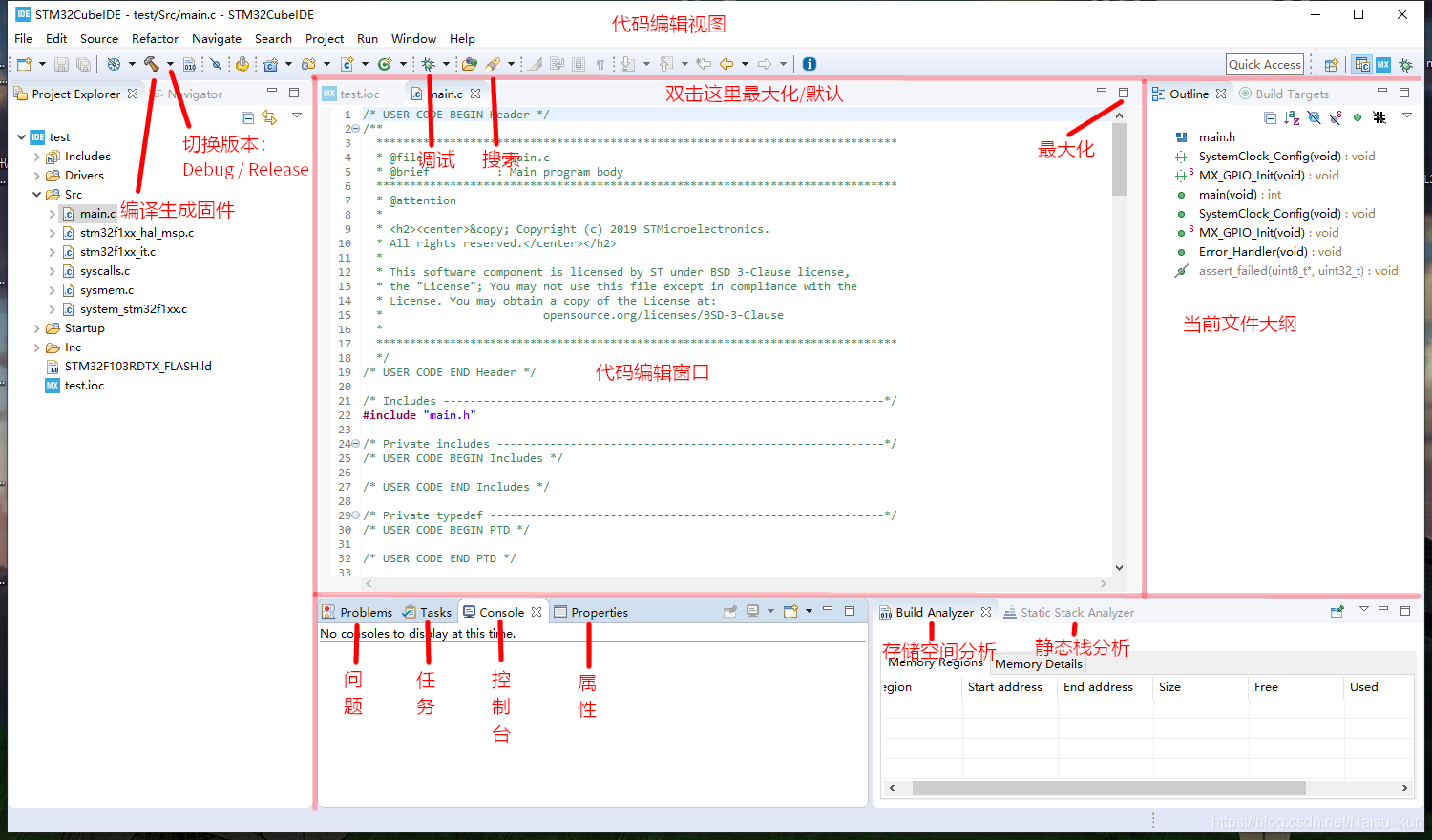Expand the Drivers folder in project tree
The image size is (1432, 840).
coord(37,176)
